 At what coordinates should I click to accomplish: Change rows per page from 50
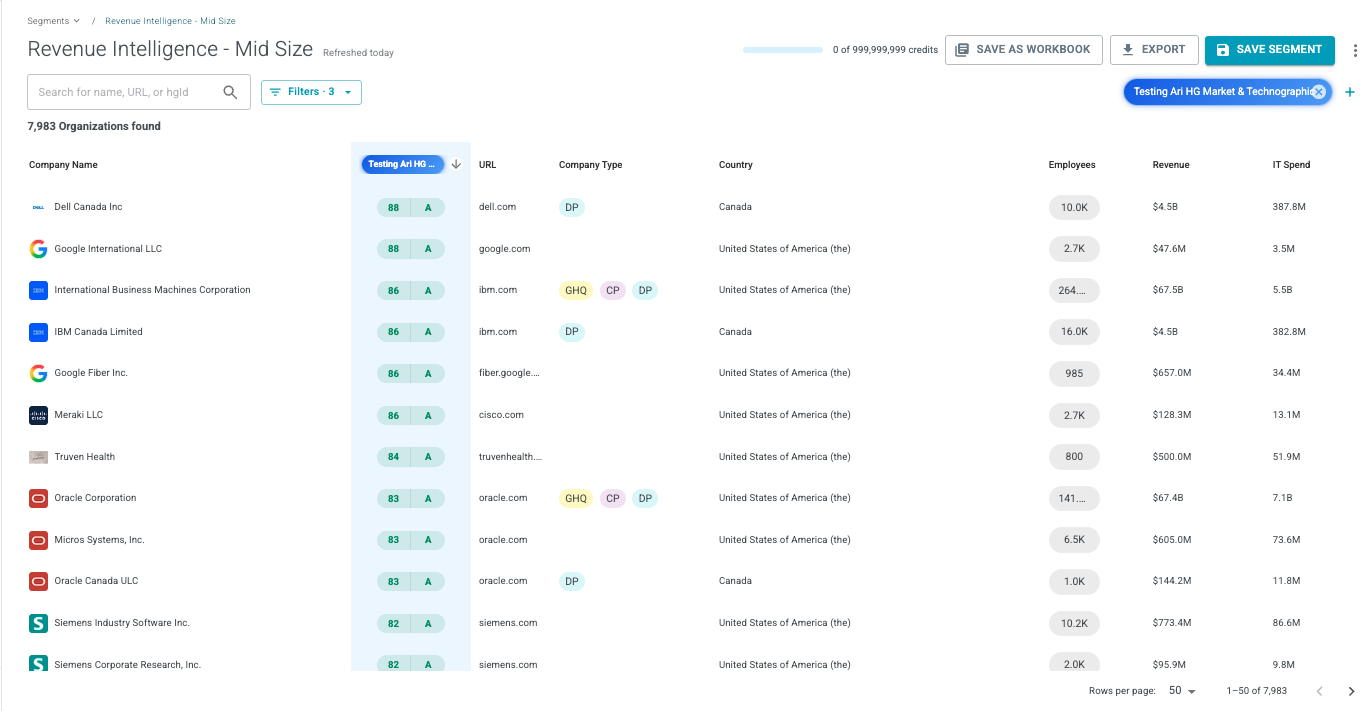[1182, 691]
